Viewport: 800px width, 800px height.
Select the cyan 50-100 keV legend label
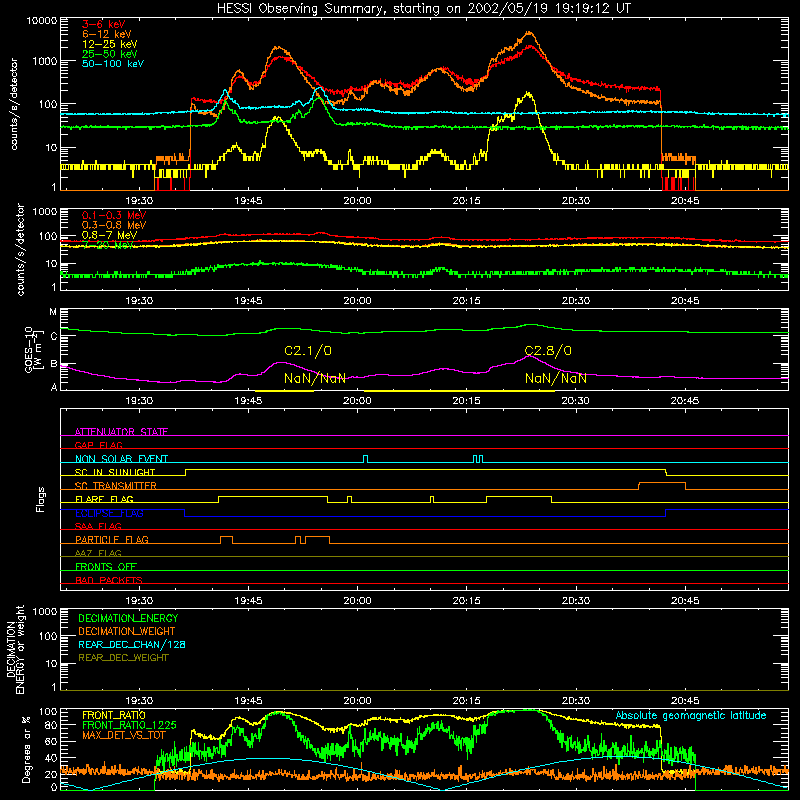(112, 64)
